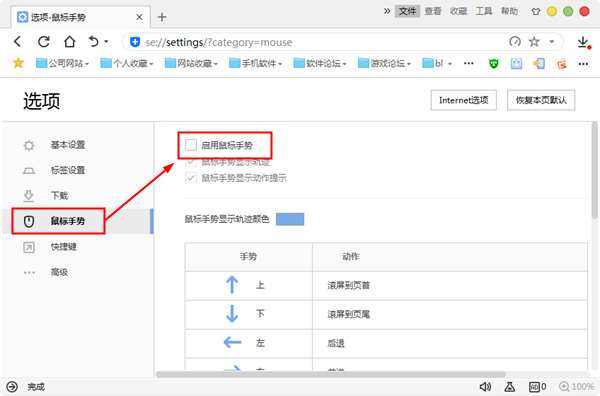Open the 游戏论坛 bookmark folder
Screen dimensions: 600x396
385,63
